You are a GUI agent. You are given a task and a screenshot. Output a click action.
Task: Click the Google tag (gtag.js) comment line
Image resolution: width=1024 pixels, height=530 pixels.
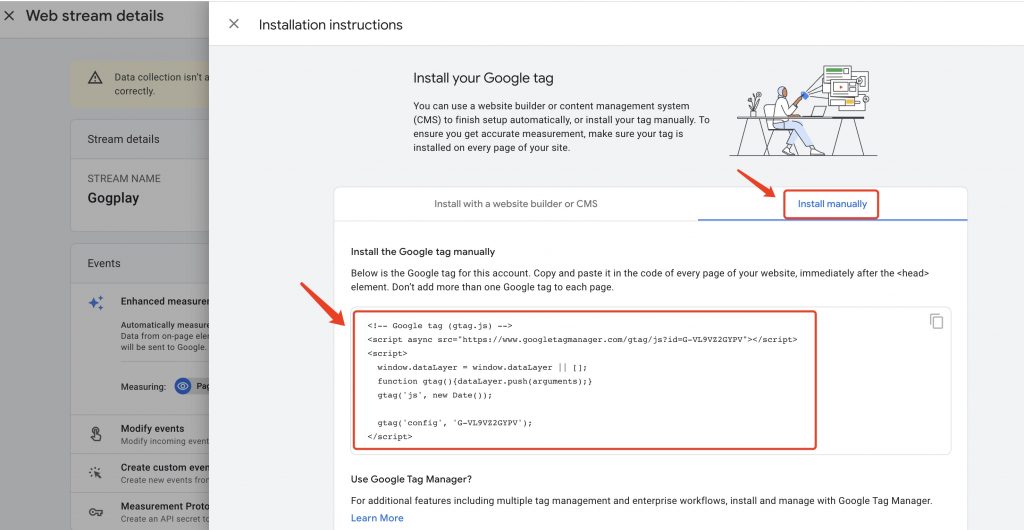coord(440,326)
